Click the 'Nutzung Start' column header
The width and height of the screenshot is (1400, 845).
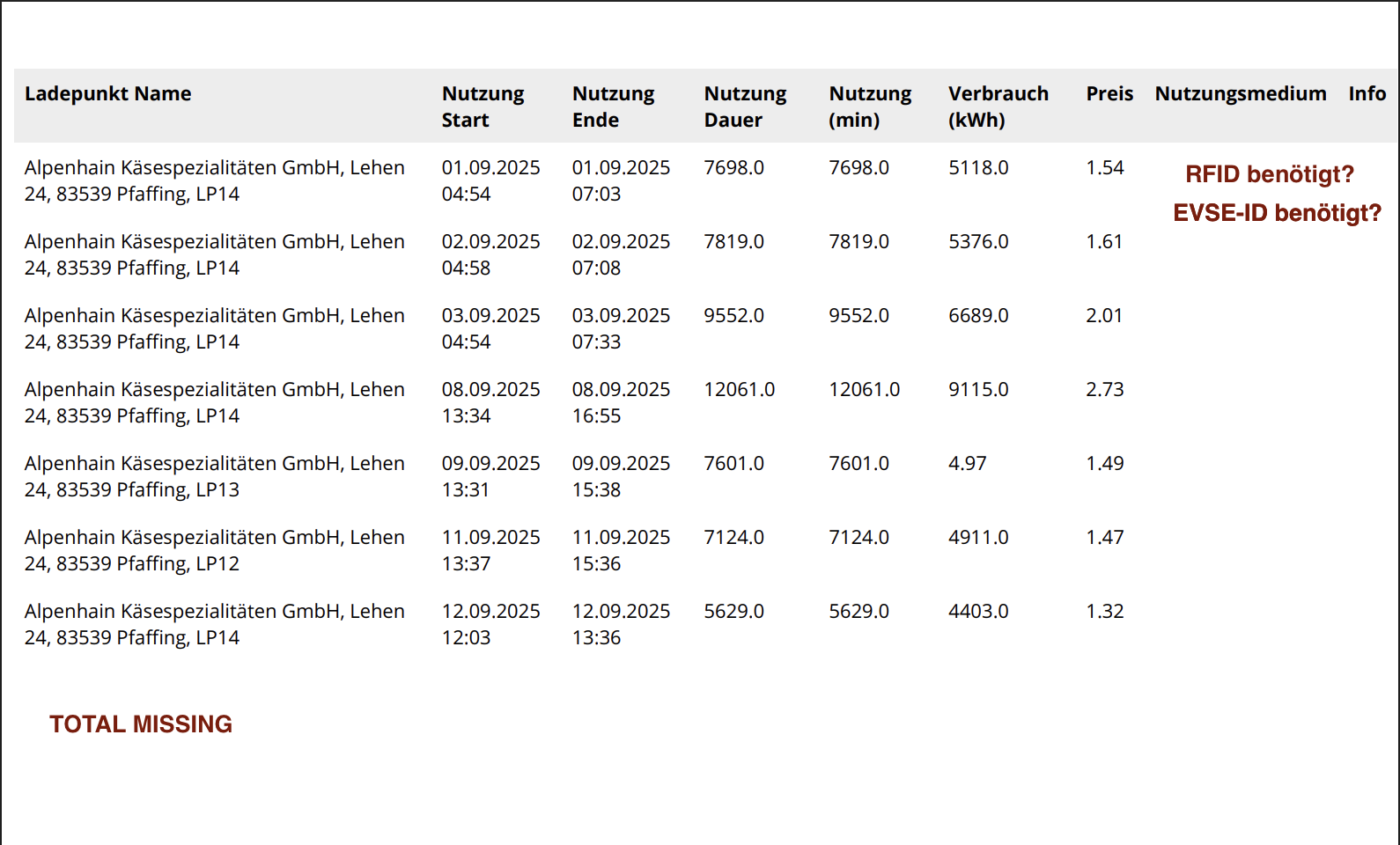click(x=483, y=107)
